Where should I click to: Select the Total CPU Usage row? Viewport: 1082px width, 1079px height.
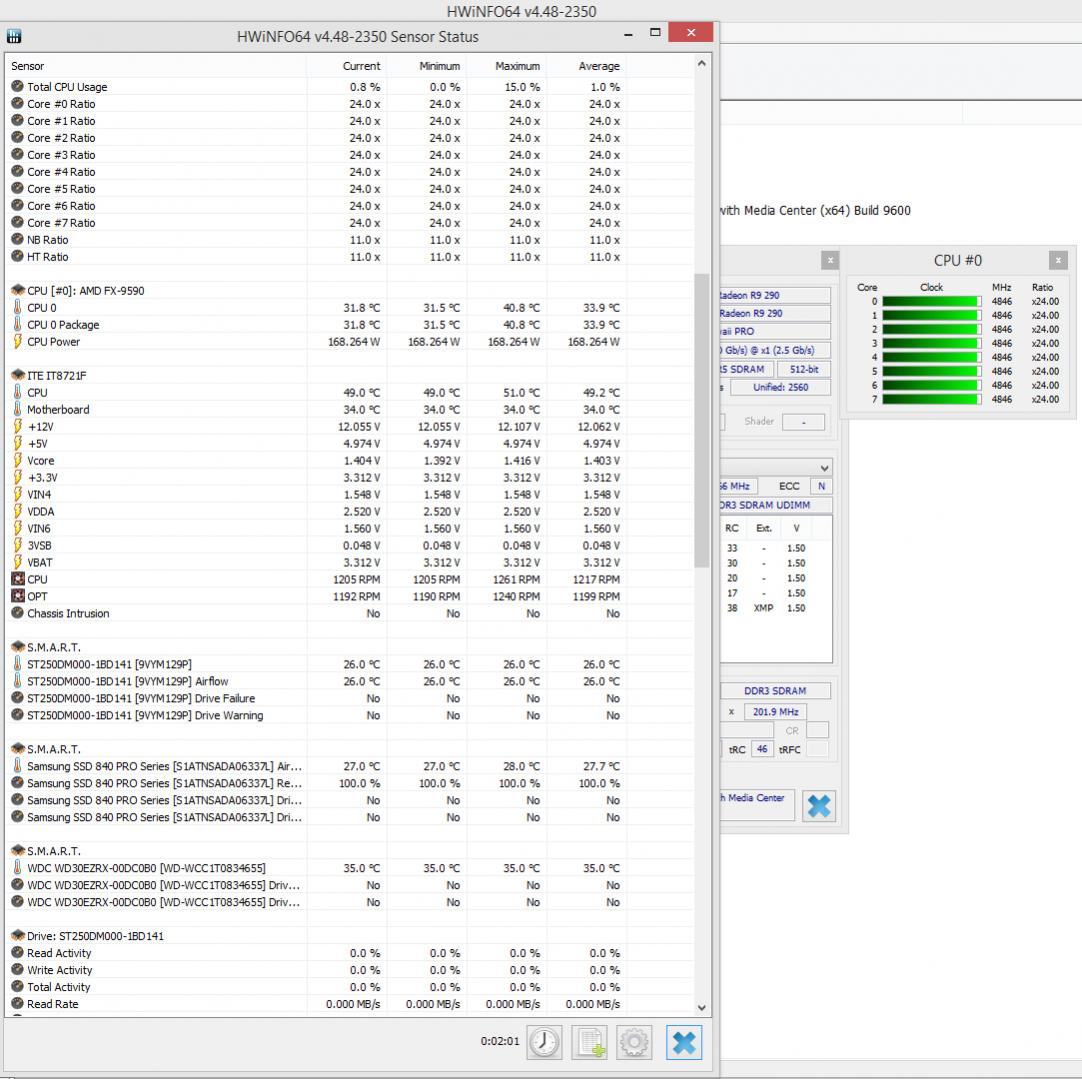coord(67,87)
